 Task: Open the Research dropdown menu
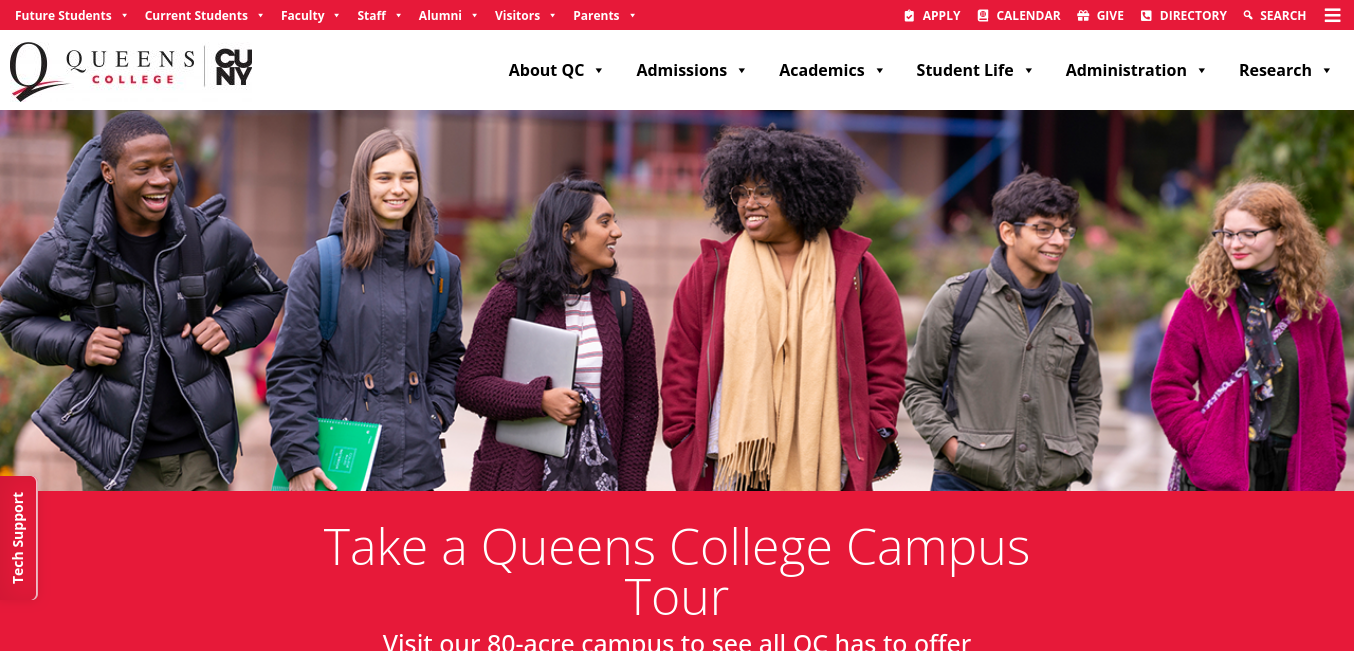[1285, 70]
